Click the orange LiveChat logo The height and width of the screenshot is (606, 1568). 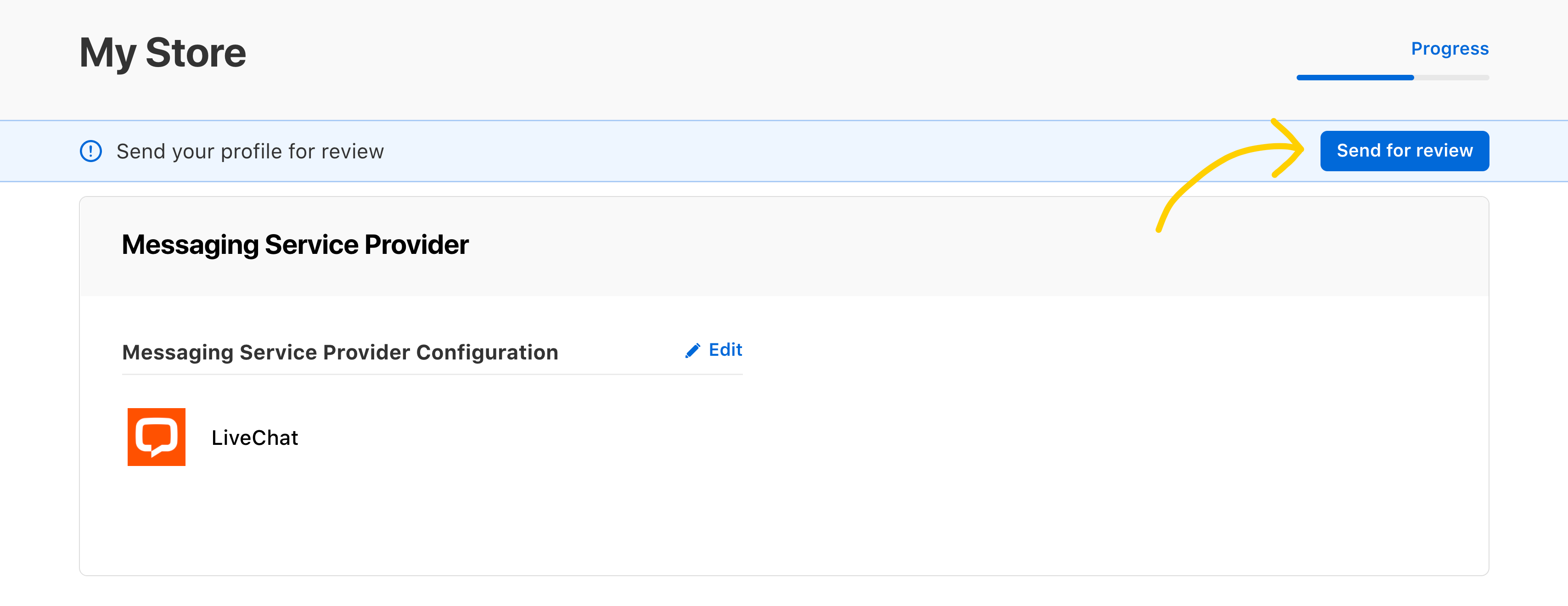[157, 437]
